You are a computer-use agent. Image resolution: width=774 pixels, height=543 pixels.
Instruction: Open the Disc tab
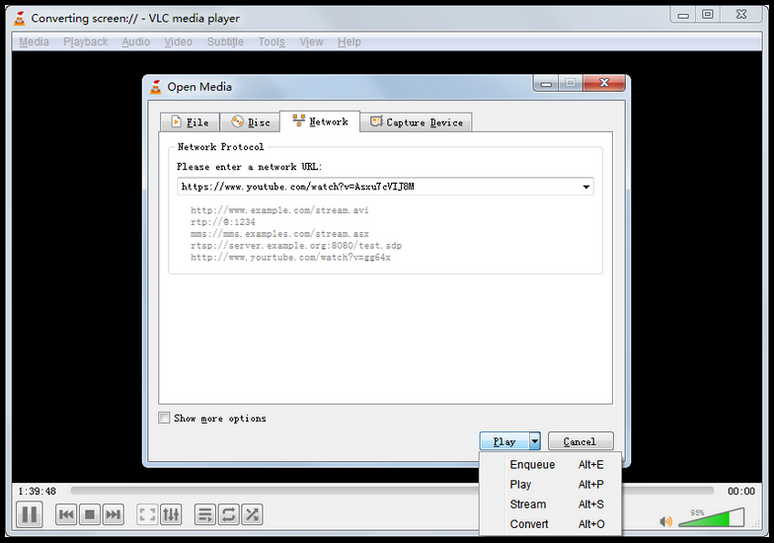tap(250, 122)
